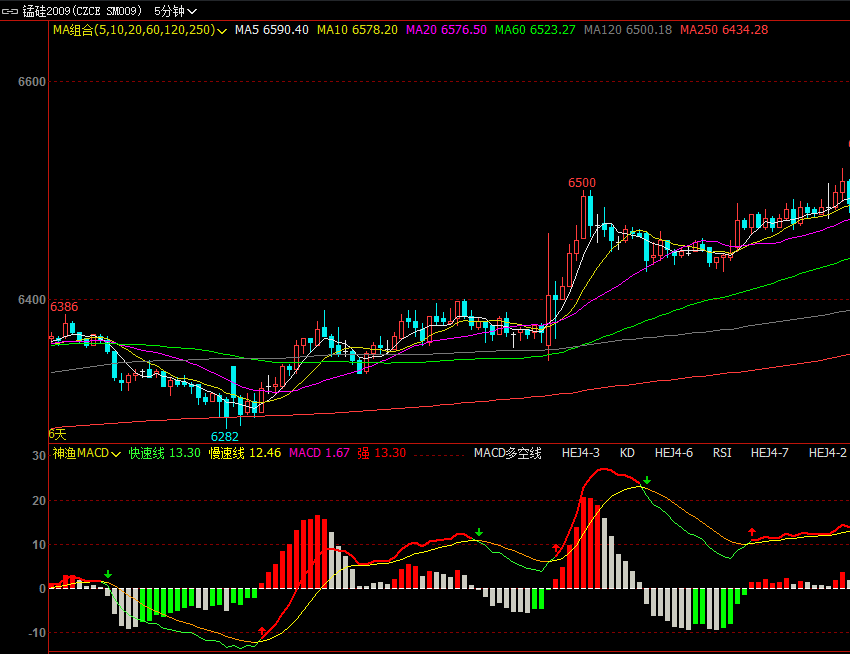The height and width of the screenshot is (654, 850).
Task: Click the 6282 low price marker
Action: point(224,437)
